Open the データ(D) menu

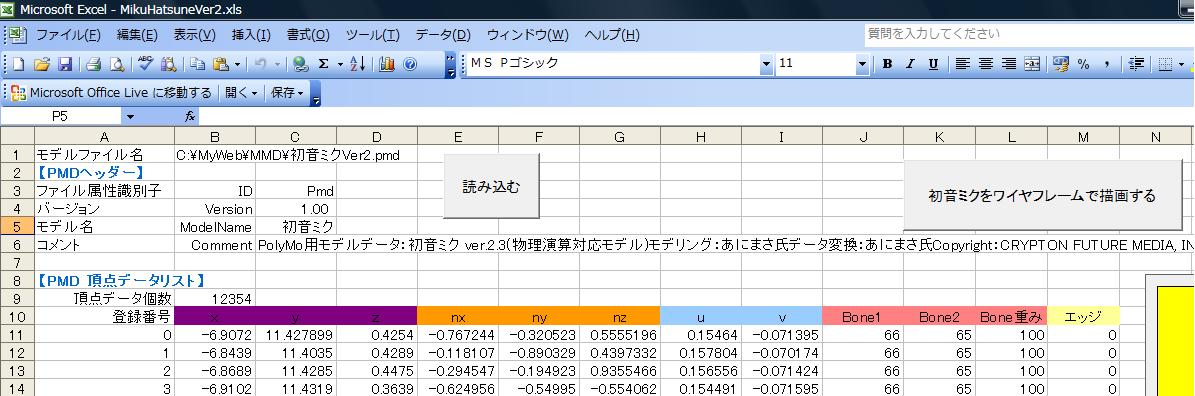coord(443,35)
